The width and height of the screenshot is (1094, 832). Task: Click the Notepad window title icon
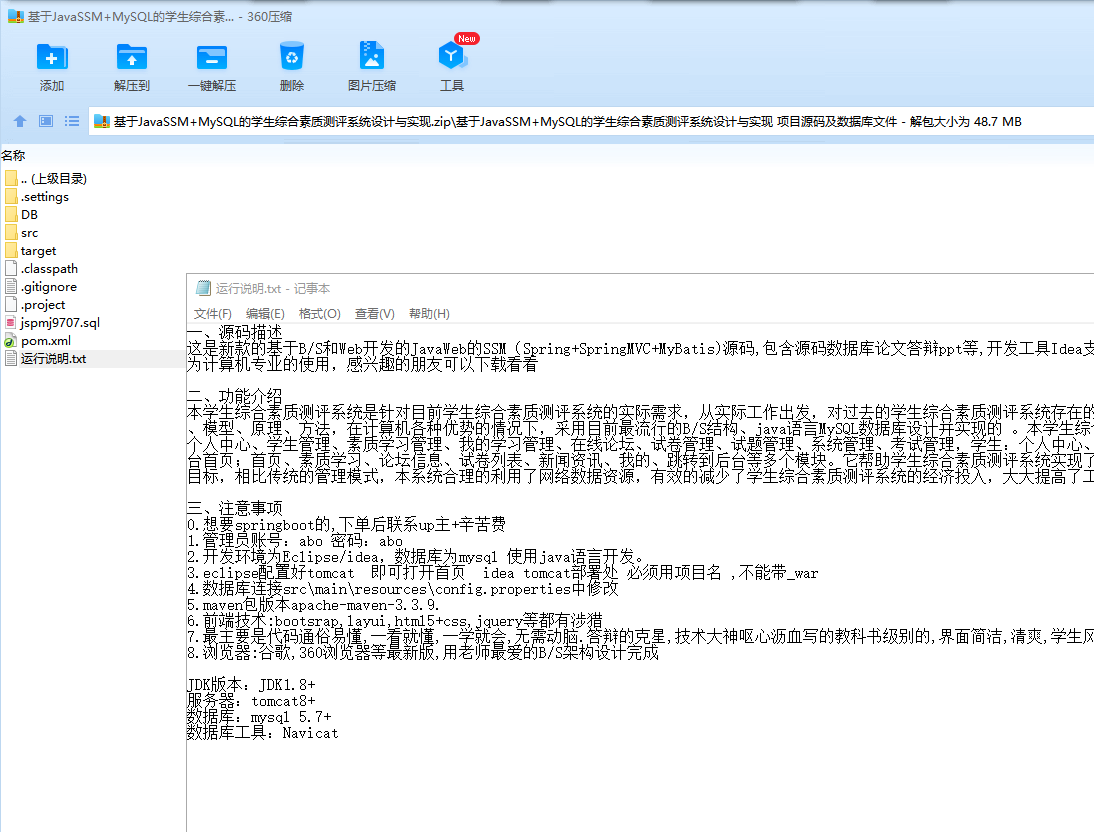(204, 288)
